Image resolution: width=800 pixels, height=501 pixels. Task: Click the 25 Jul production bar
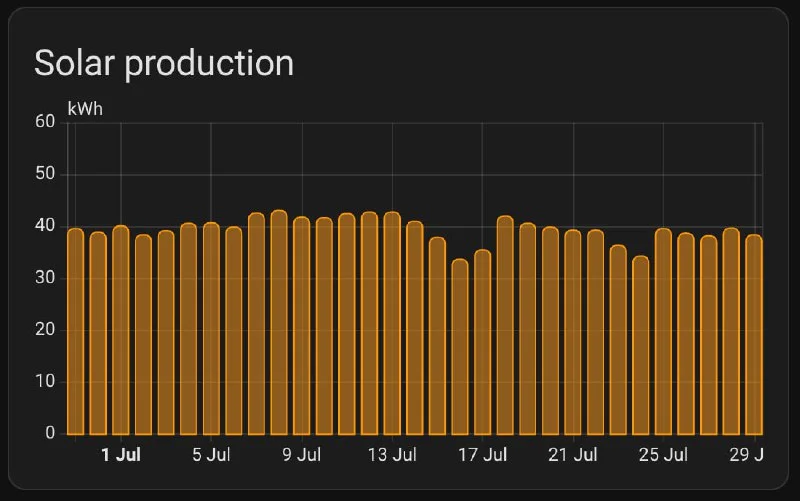click(663, 332)
